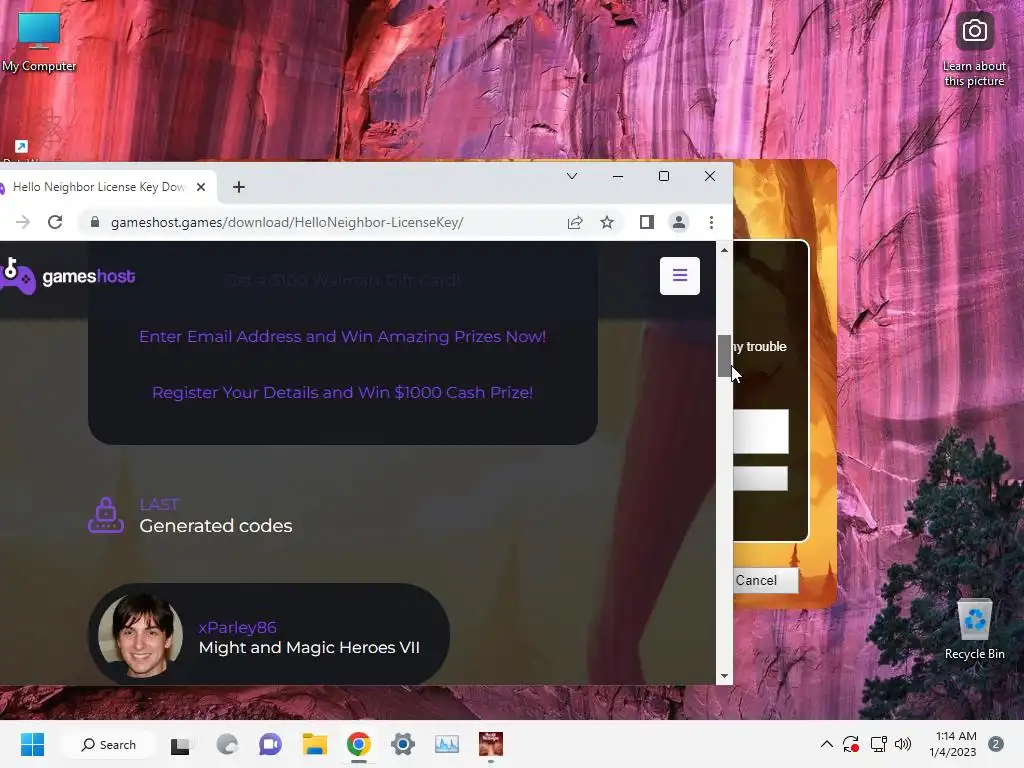Launch Microsoft Edge from taskbar
1024x768 pixels.
(x=227, y=744)
